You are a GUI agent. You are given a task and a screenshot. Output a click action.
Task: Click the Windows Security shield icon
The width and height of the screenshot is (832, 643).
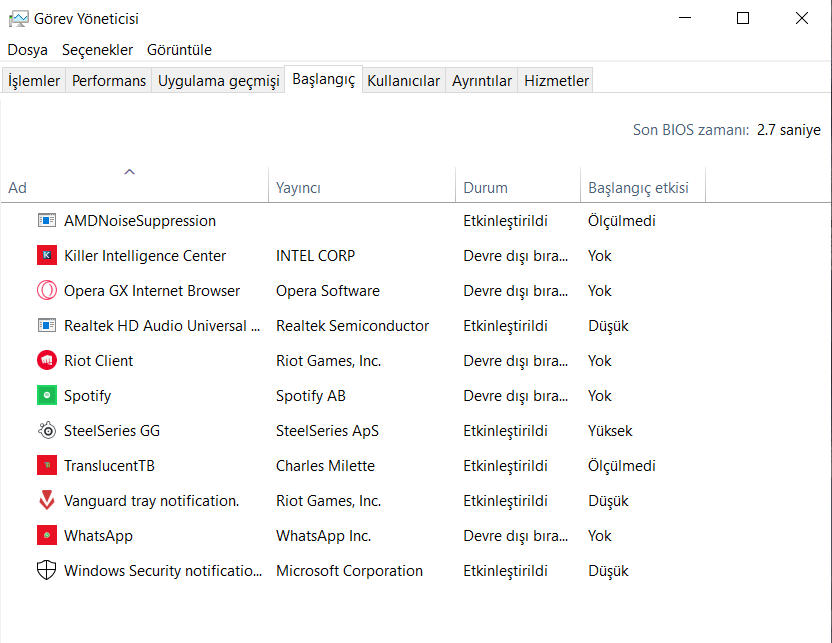coord(47,571)
